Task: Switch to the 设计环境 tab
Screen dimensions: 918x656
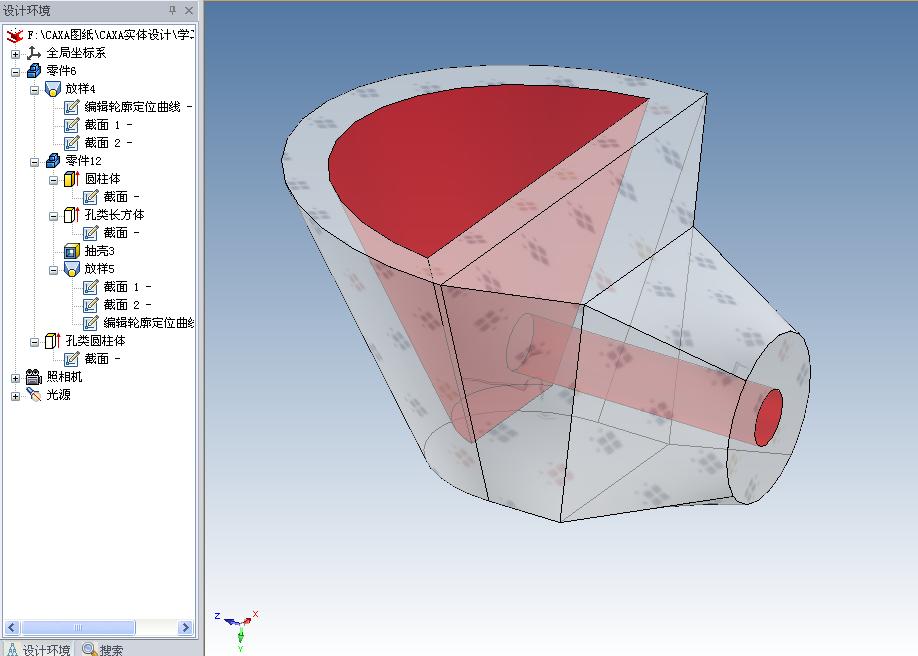Action: (x=38, y=649)
